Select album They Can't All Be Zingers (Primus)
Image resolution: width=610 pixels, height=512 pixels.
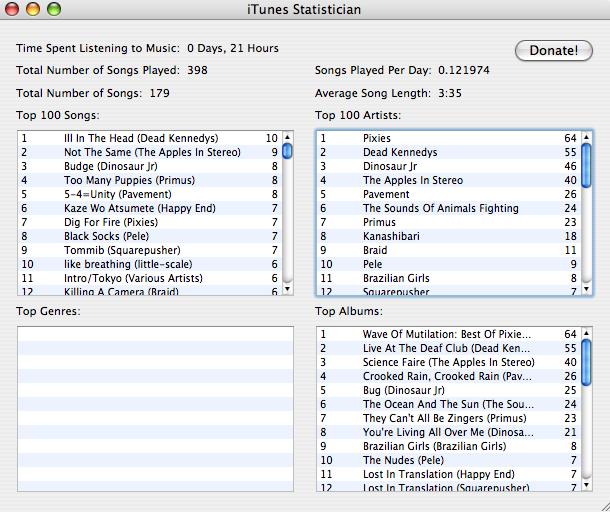point(449,418)
